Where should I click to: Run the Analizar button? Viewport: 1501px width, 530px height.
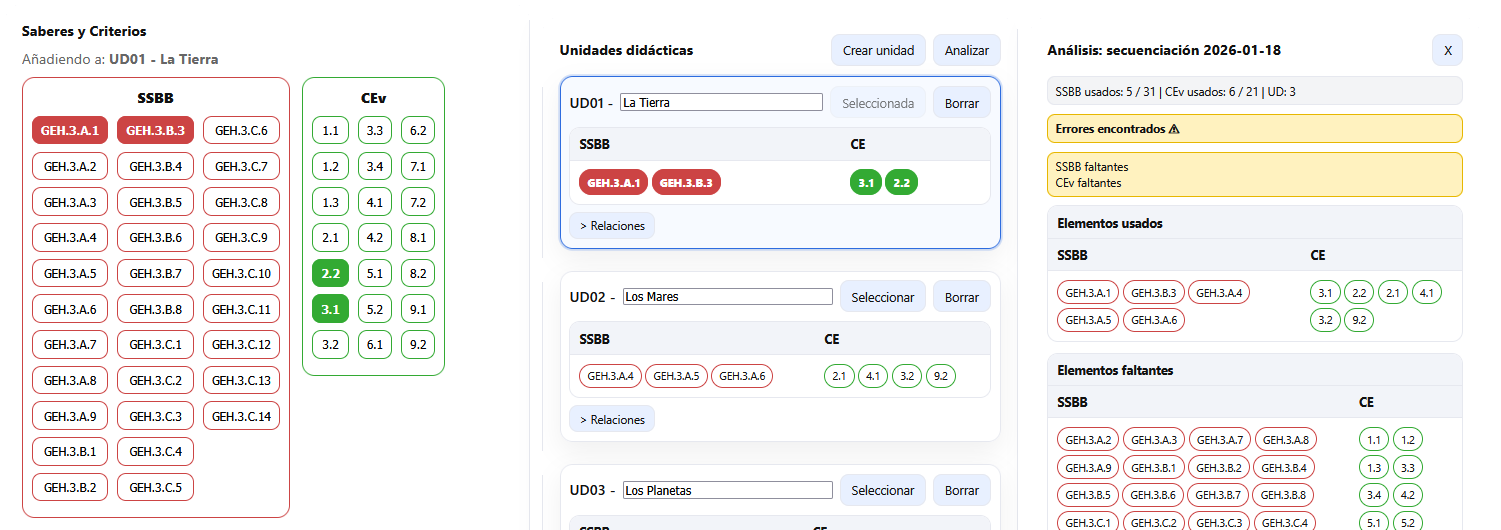point(966,51)
